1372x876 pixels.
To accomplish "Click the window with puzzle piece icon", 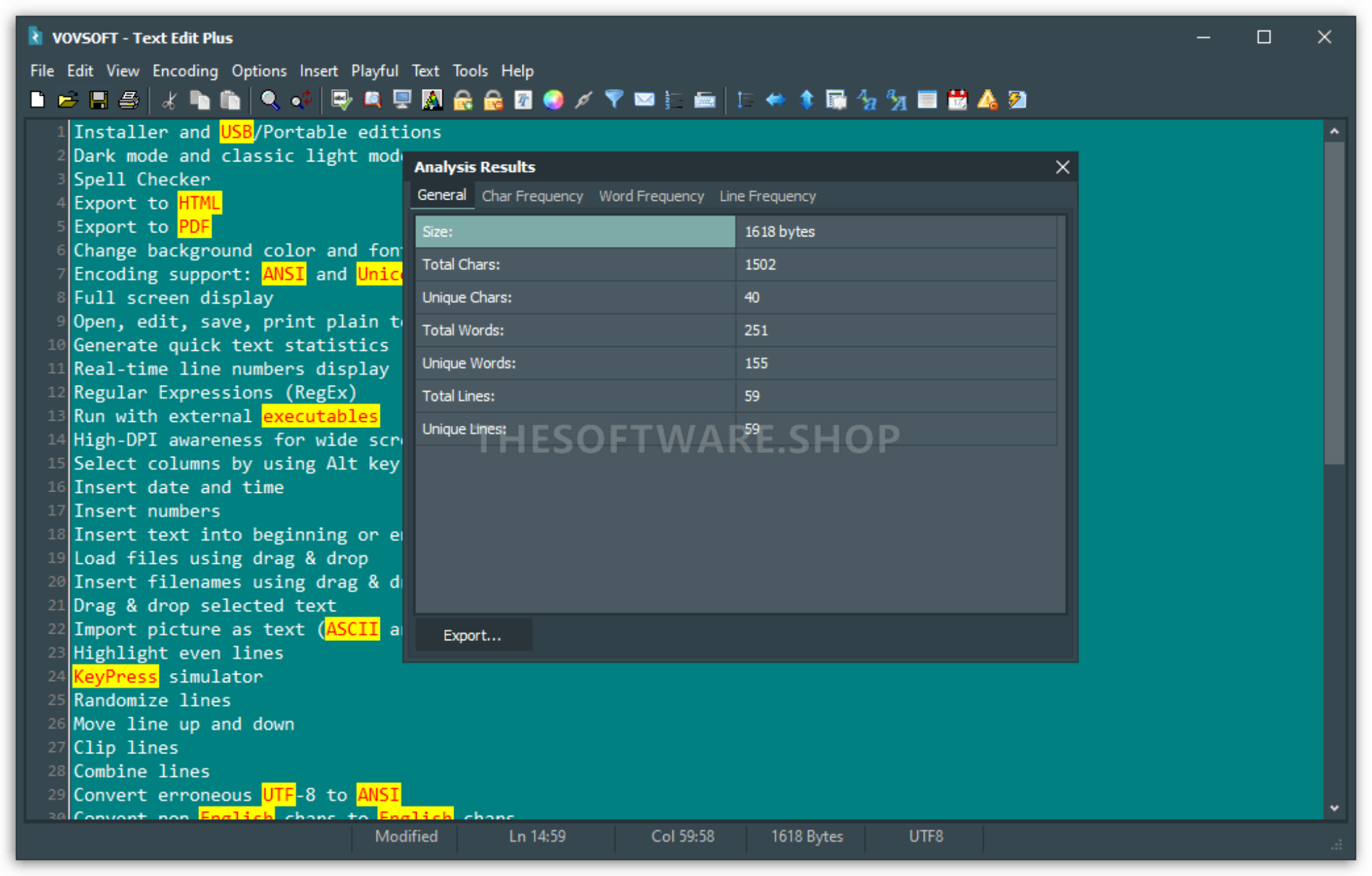I will 836,100.
